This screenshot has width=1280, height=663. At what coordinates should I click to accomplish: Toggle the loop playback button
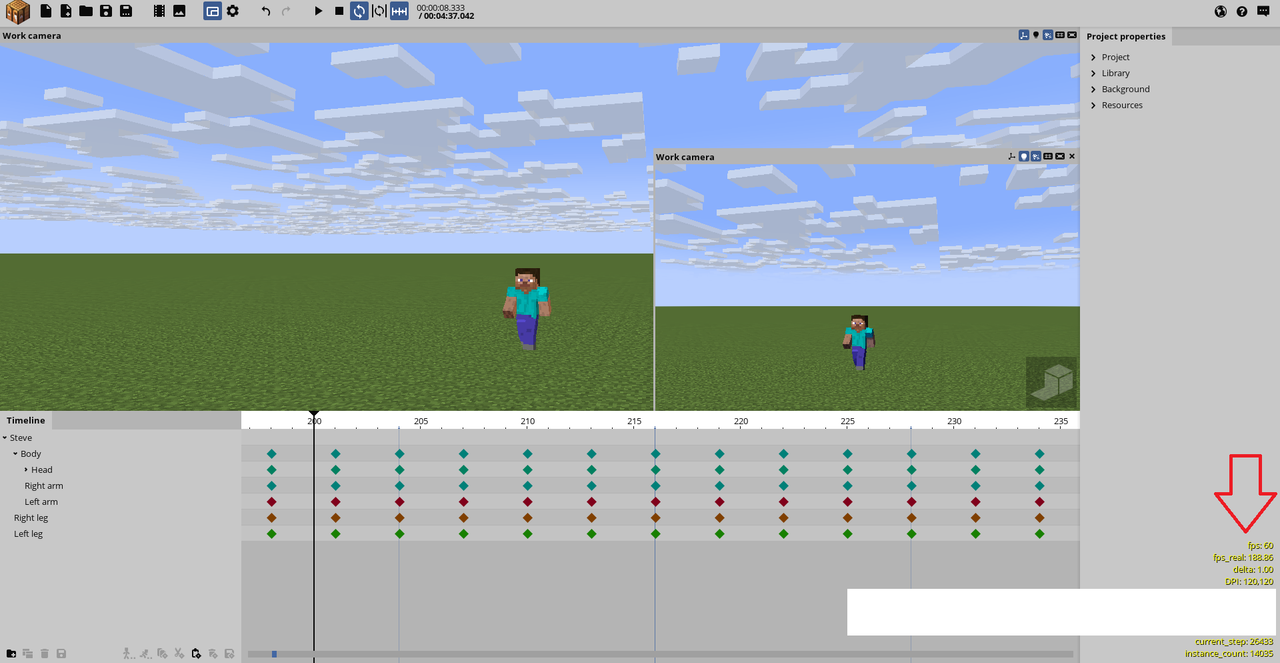coord(358,11)
